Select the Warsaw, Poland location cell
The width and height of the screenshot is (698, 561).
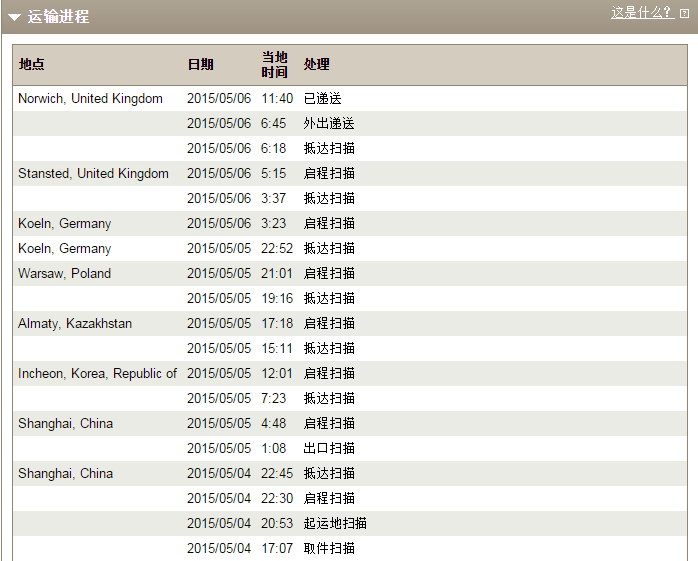pos(64,274)
